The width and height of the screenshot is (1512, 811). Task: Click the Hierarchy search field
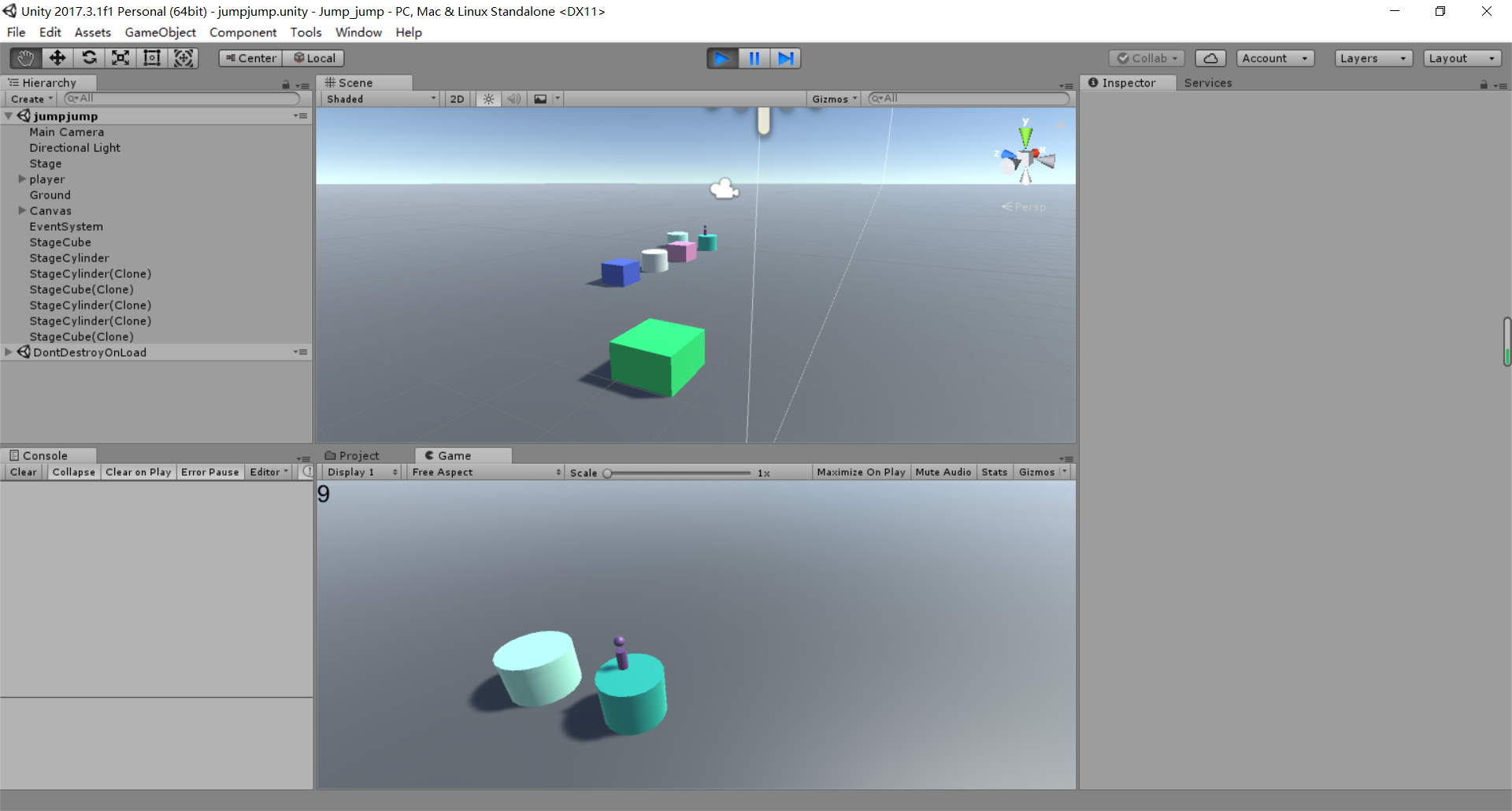181,98
